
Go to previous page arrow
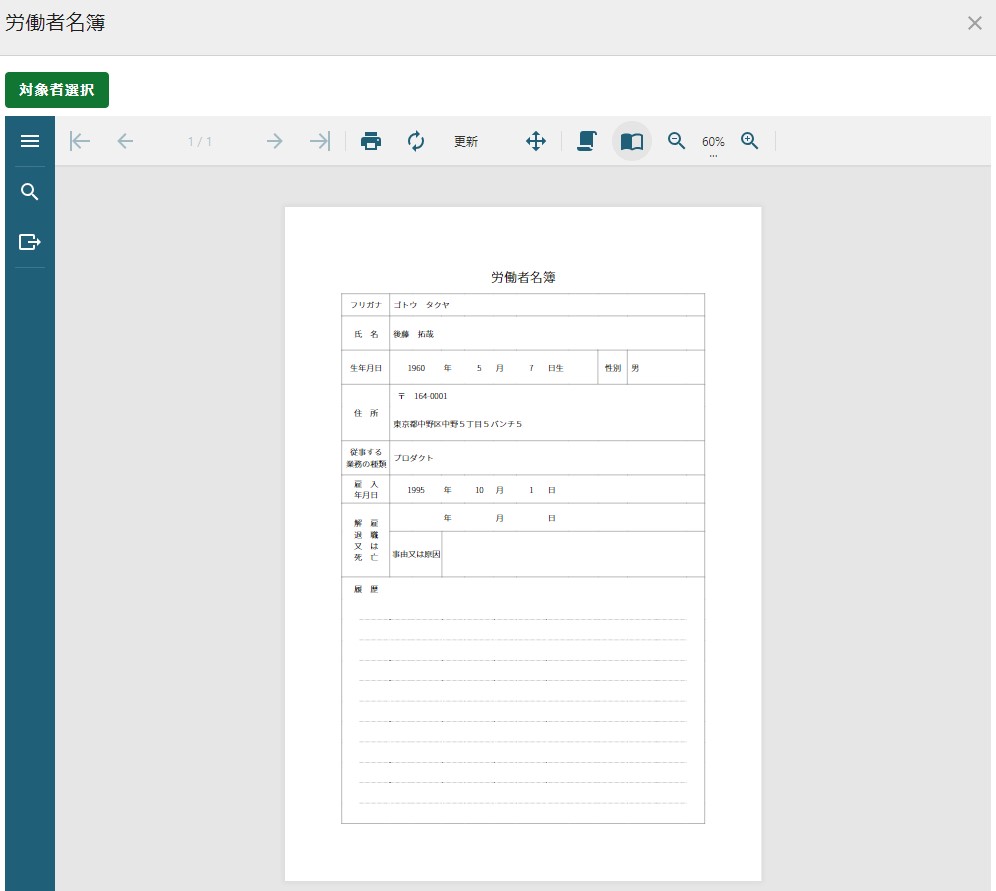pyautogui.click(x=126, y=141)
